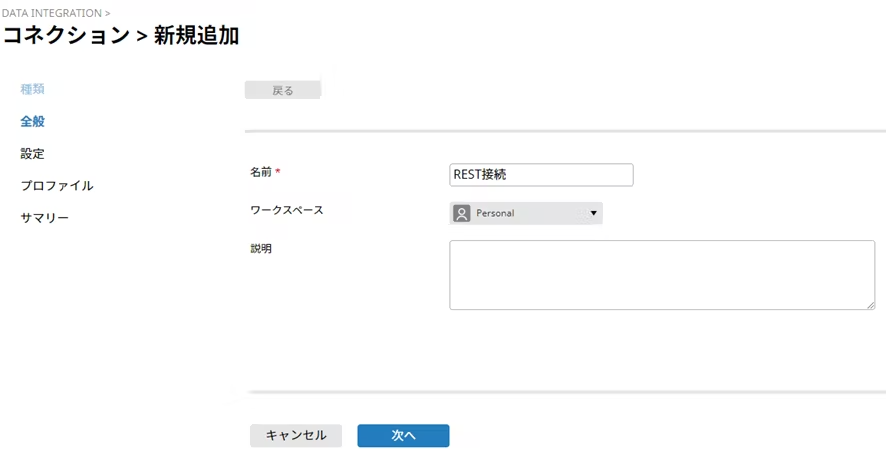The height and width of the screenshot is (455, 886).
Task: Click the 説明 textarea resize handle
Action: (x=870, y=304)
